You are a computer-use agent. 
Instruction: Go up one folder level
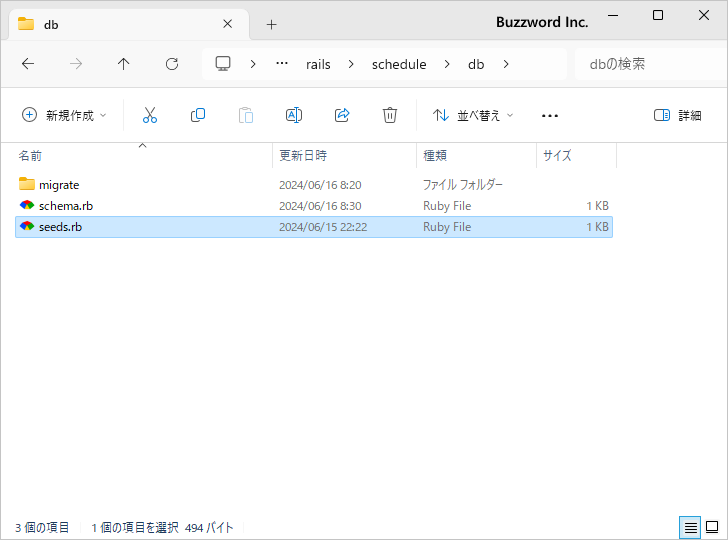(x=124, y=64)
